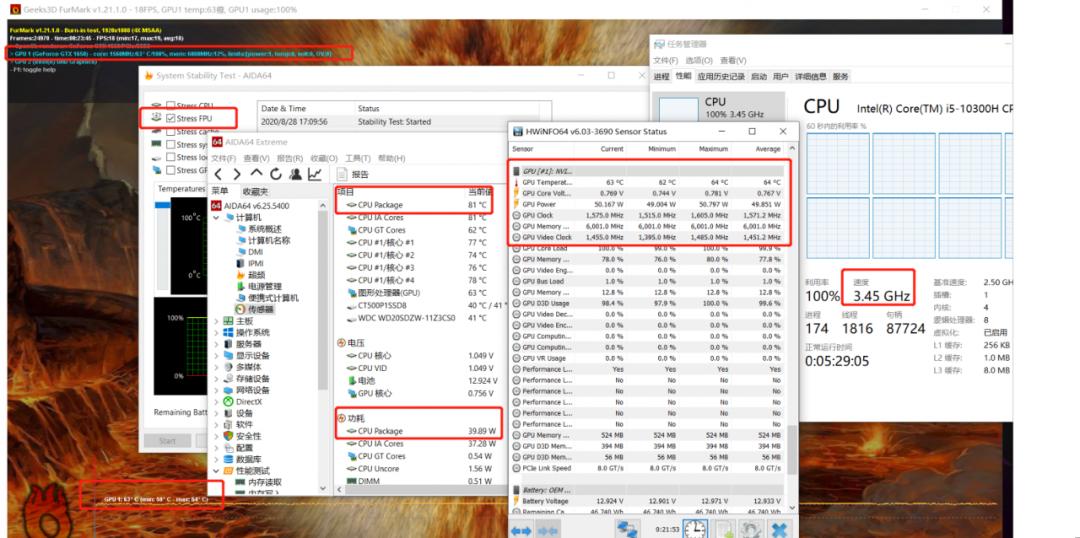Open the 工具(T) menu in AIDA64
The height and width of the screenshot is (538, 1080).
click(x=357, y=158)
